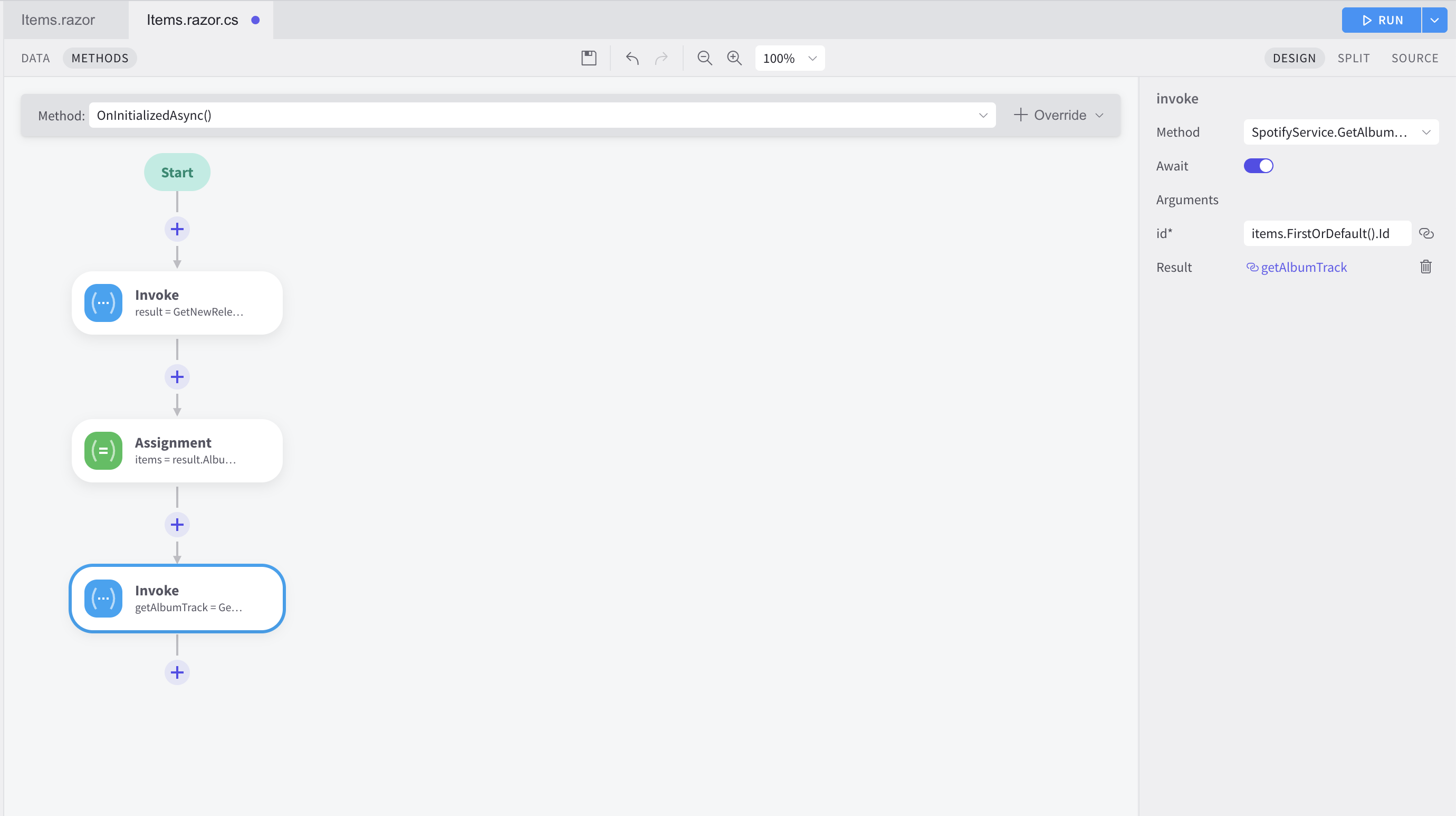Screen dimensions: 1456x816
Task: Add a step after the getAlbumTrack Invoke node
Action: [x=177, y=672]
